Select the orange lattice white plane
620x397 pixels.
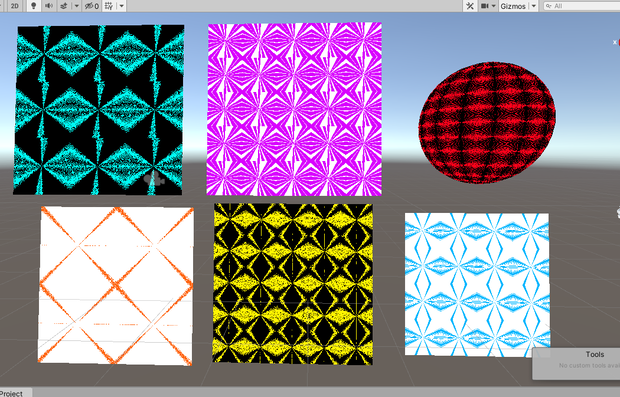[x=116, y=285]
